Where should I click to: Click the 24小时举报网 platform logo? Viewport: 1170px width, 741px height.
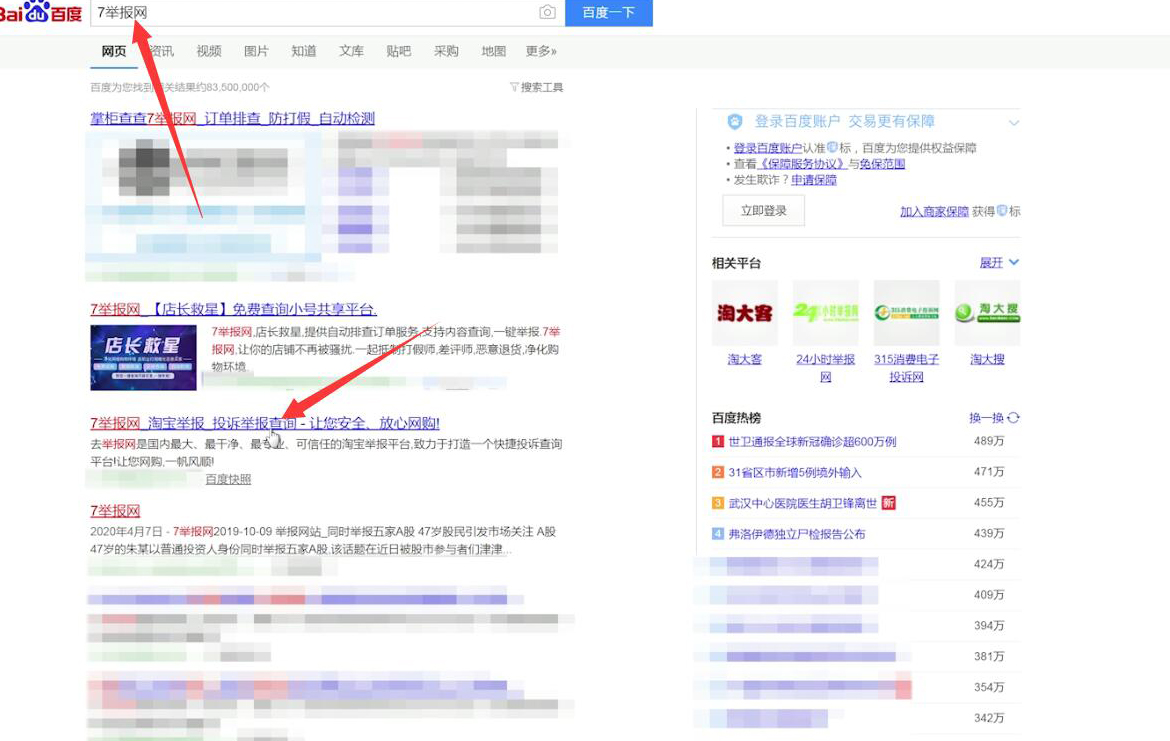coord(825,313)
